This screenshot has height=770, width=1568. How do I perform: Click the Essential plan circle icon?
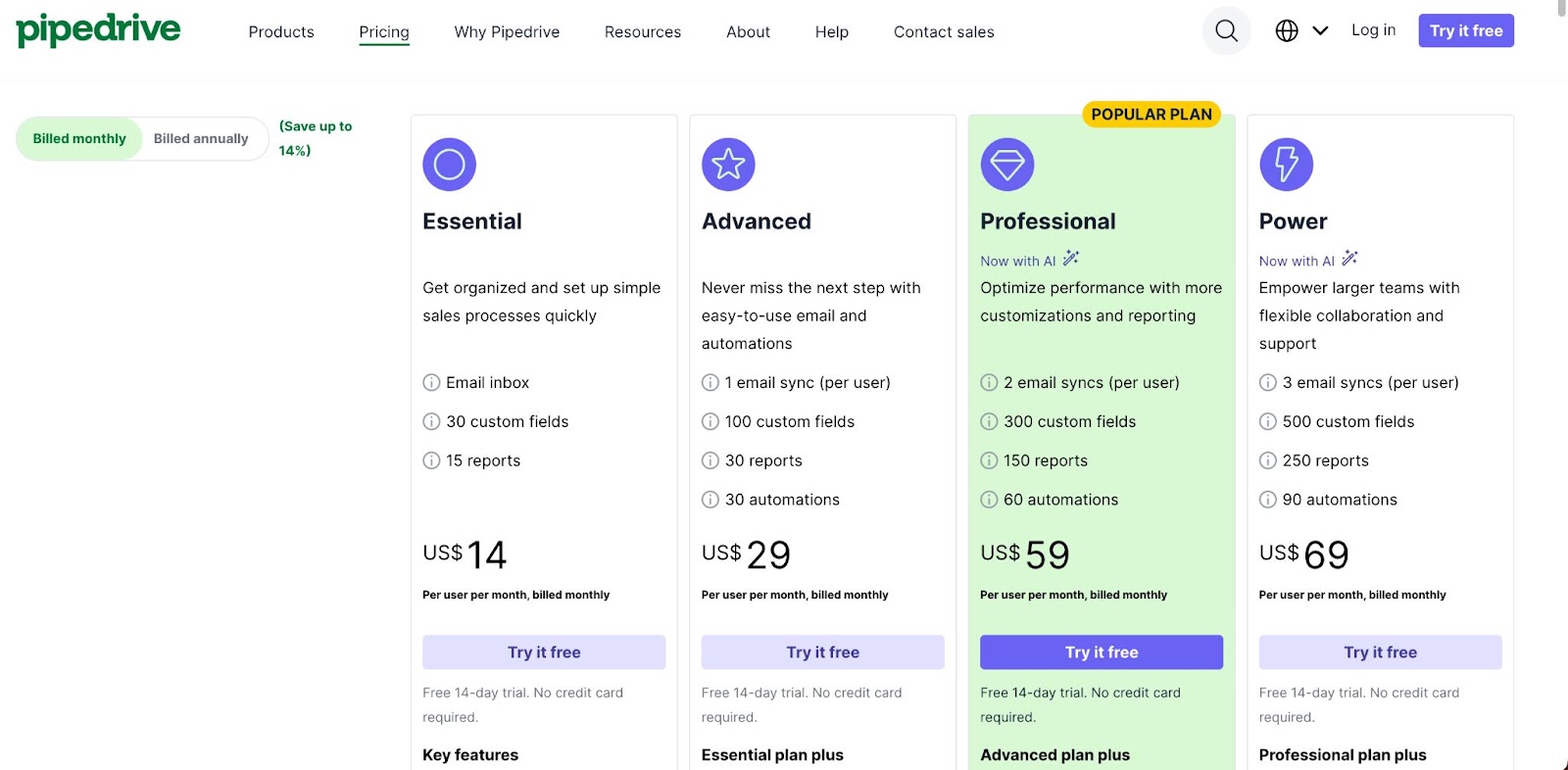pos(449,165)
